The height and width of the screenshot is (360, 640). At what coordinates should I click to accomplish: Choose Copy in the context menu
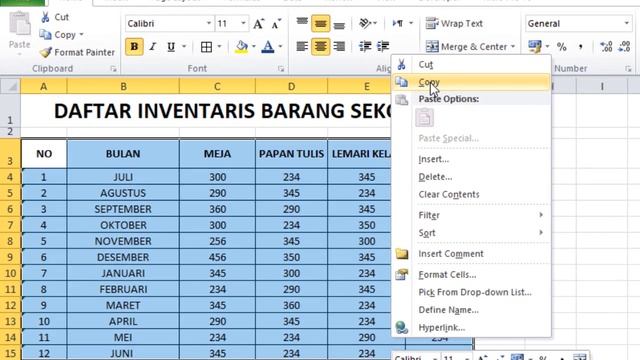coord(471,82)
